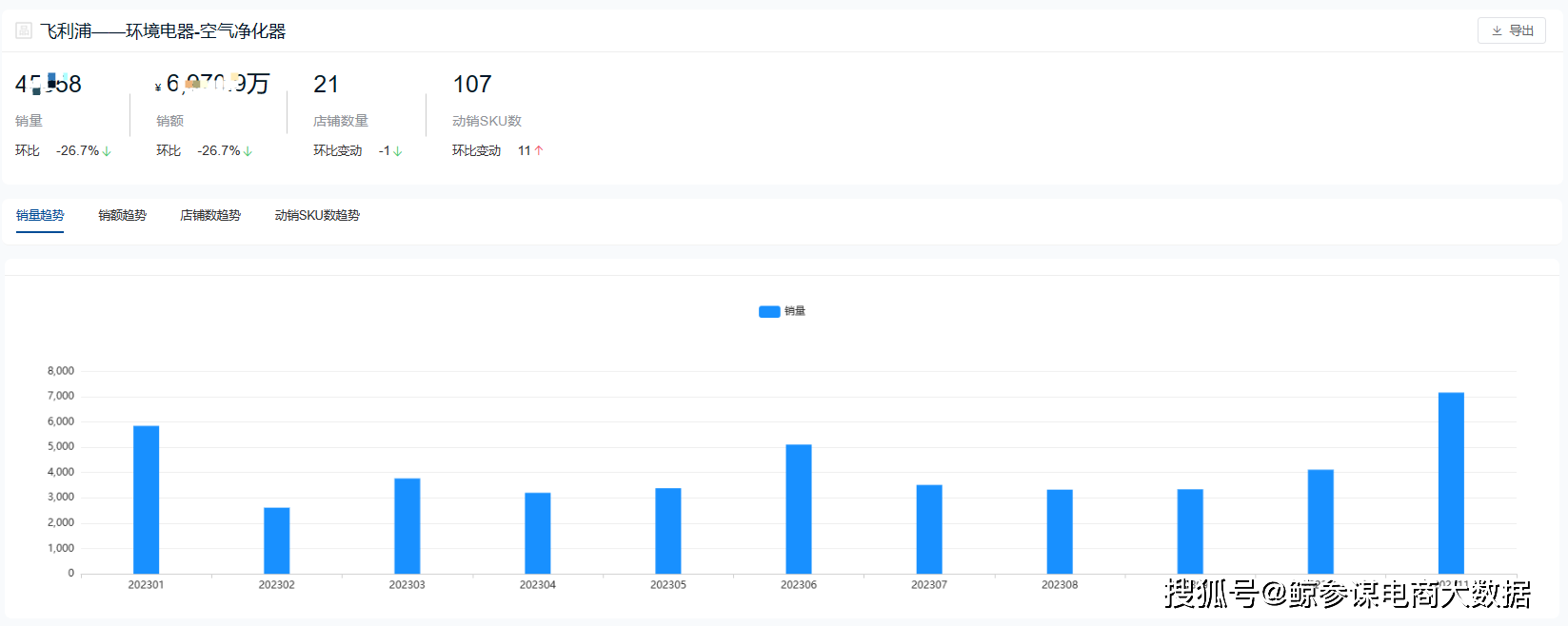Viewport: 1568px width, 626px height.
Task: Click the 202306 x-axis label
Action: tap(799, 585)
